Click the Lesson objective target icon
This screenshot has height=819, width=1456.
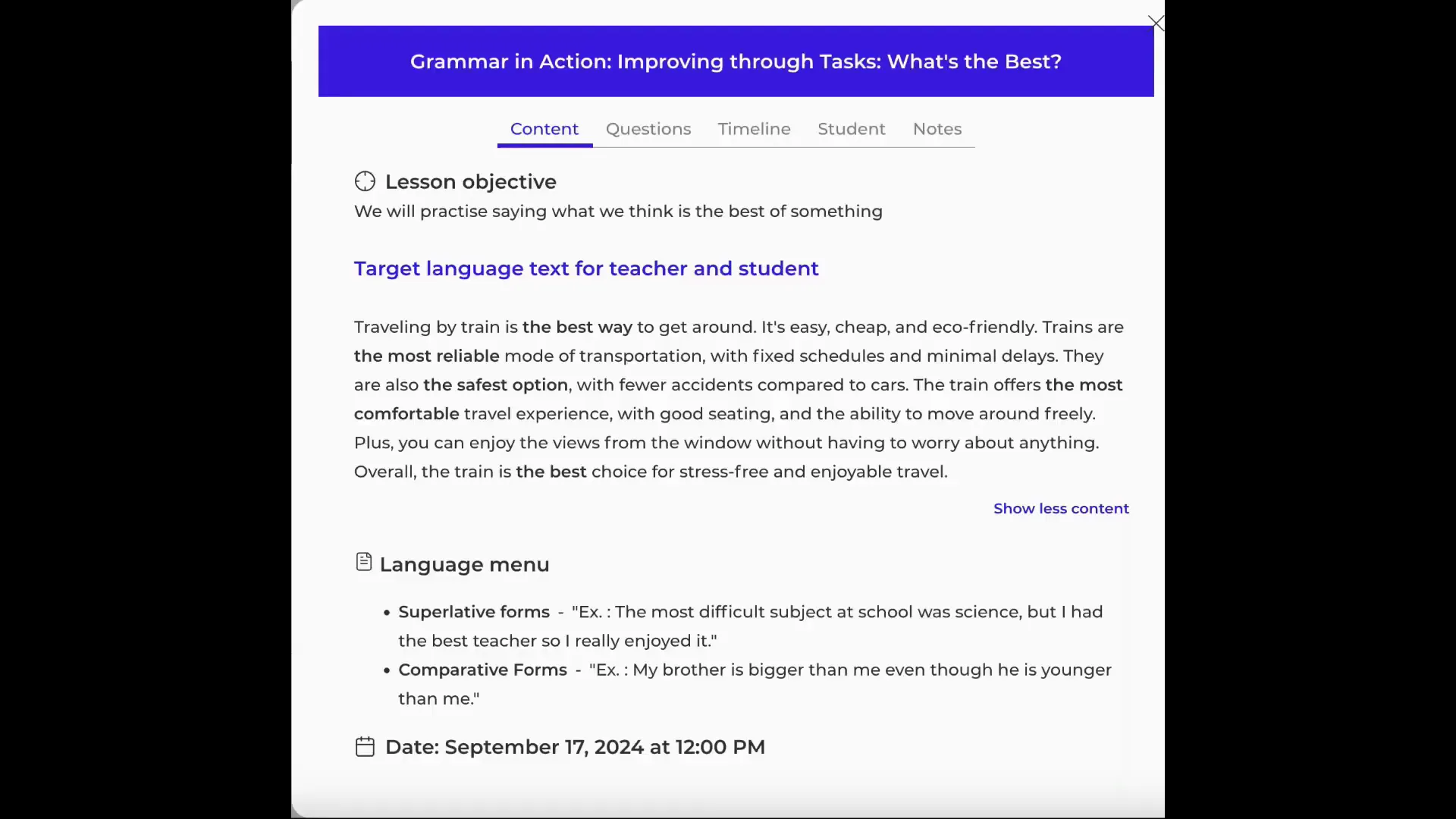pos(365,181)
